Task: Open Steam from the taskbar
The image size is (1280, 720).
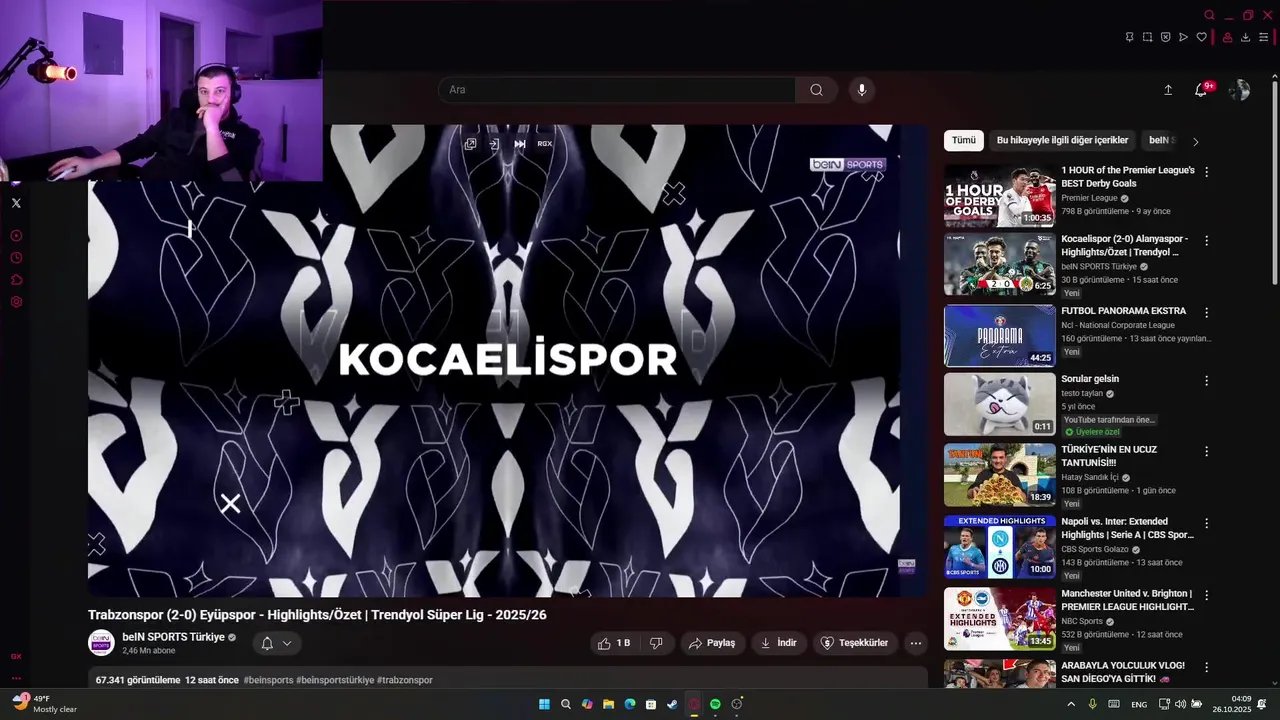Action: 672,705
